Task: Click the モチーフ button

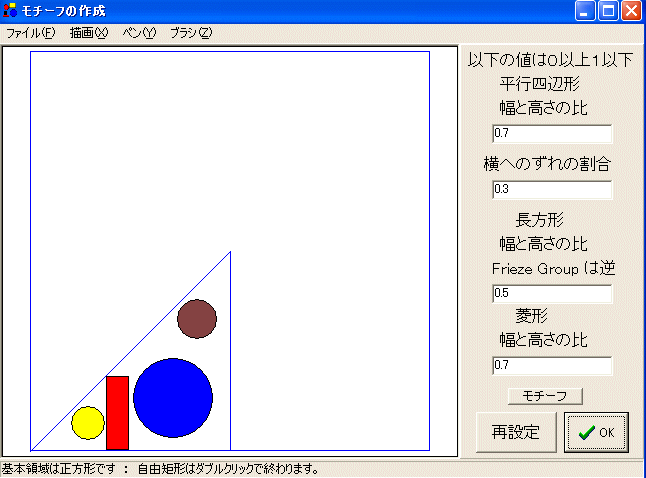Action: (x=545, y=396)
